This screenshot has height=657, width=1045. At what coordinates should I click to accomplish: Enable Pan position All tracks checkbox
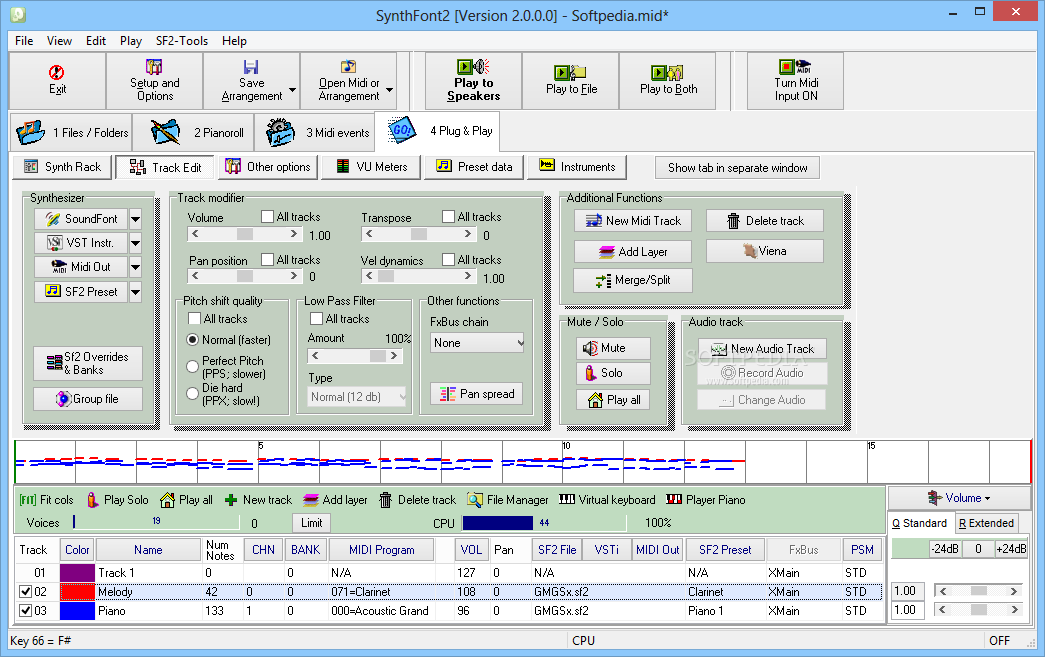click(x=267, y=259)
